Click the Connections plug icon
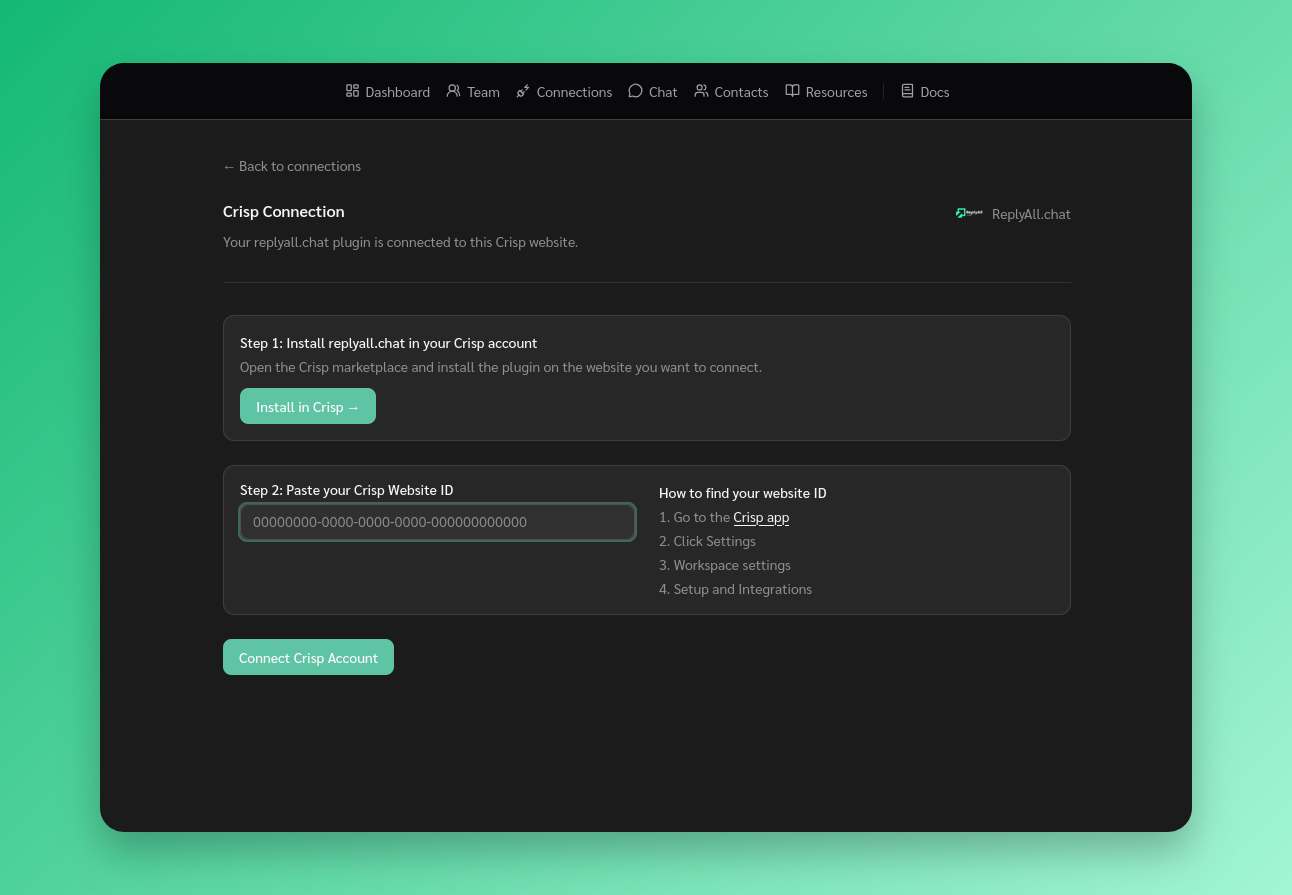Viewport: 1292px width, 895px height. click(x=523, y=90)
